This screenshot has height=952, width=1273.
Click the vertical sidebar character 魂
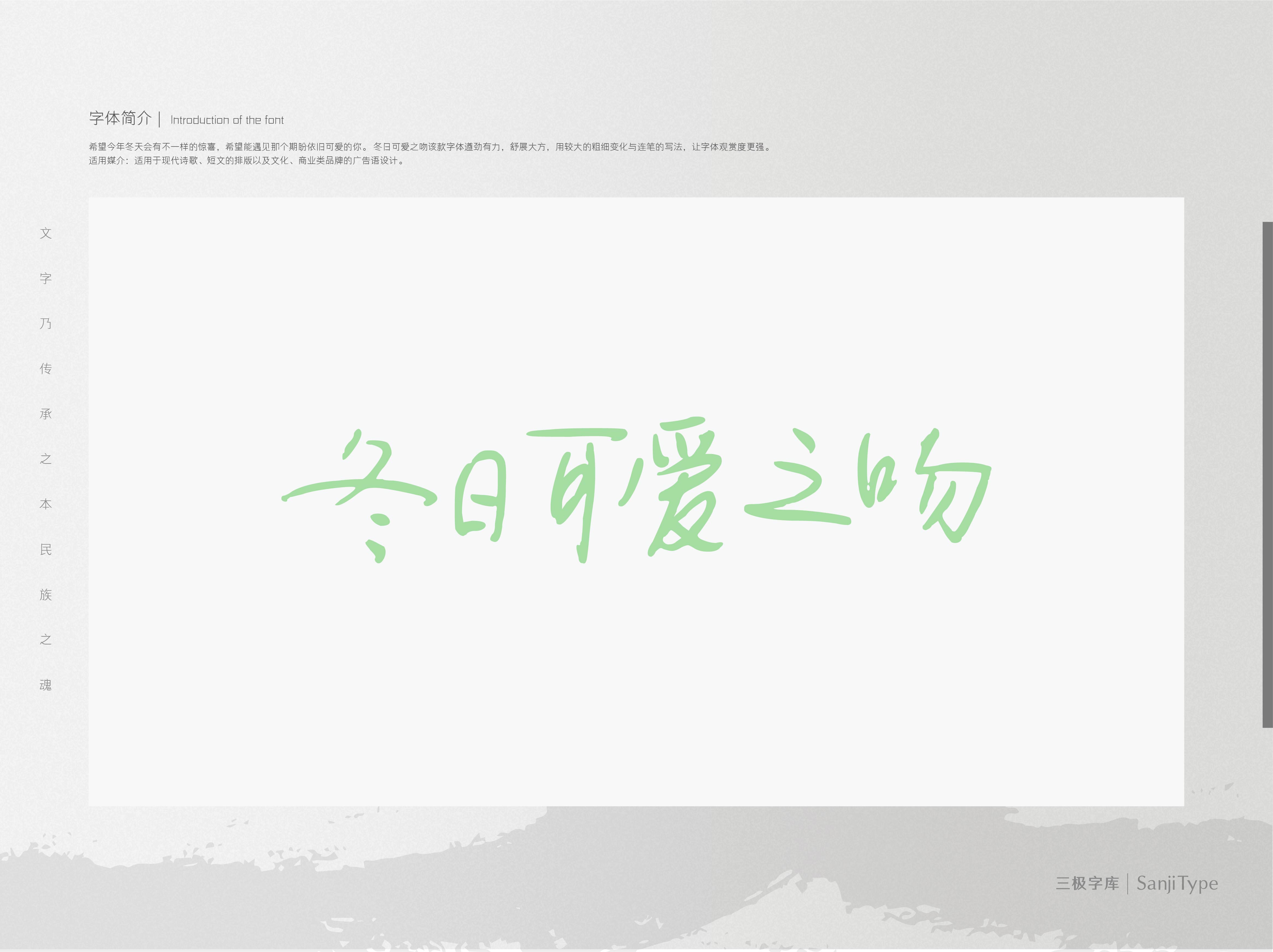[46, 685]
